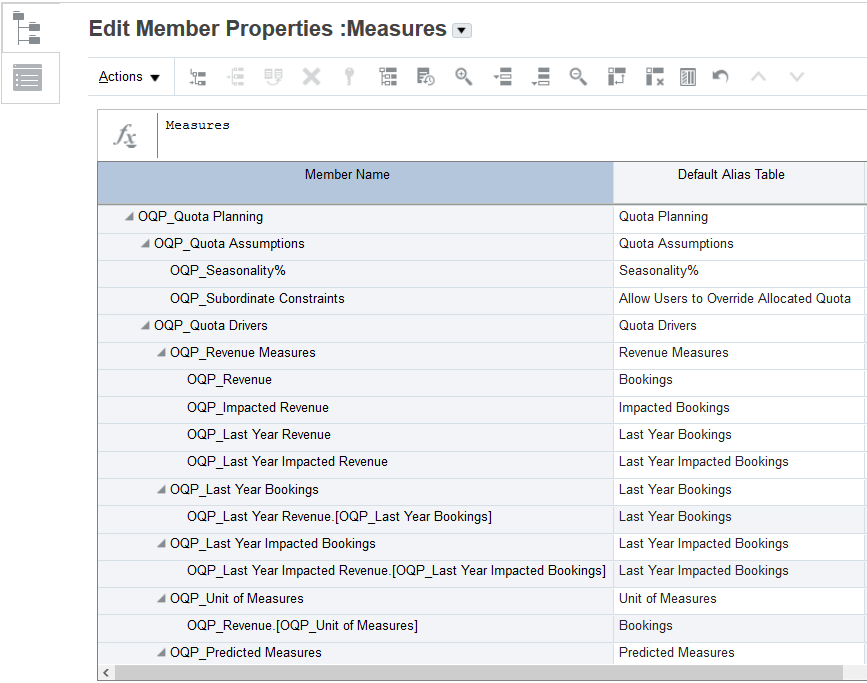Click the Delete member icon
The image size is (867, 683).
click(x=311, y=77)
